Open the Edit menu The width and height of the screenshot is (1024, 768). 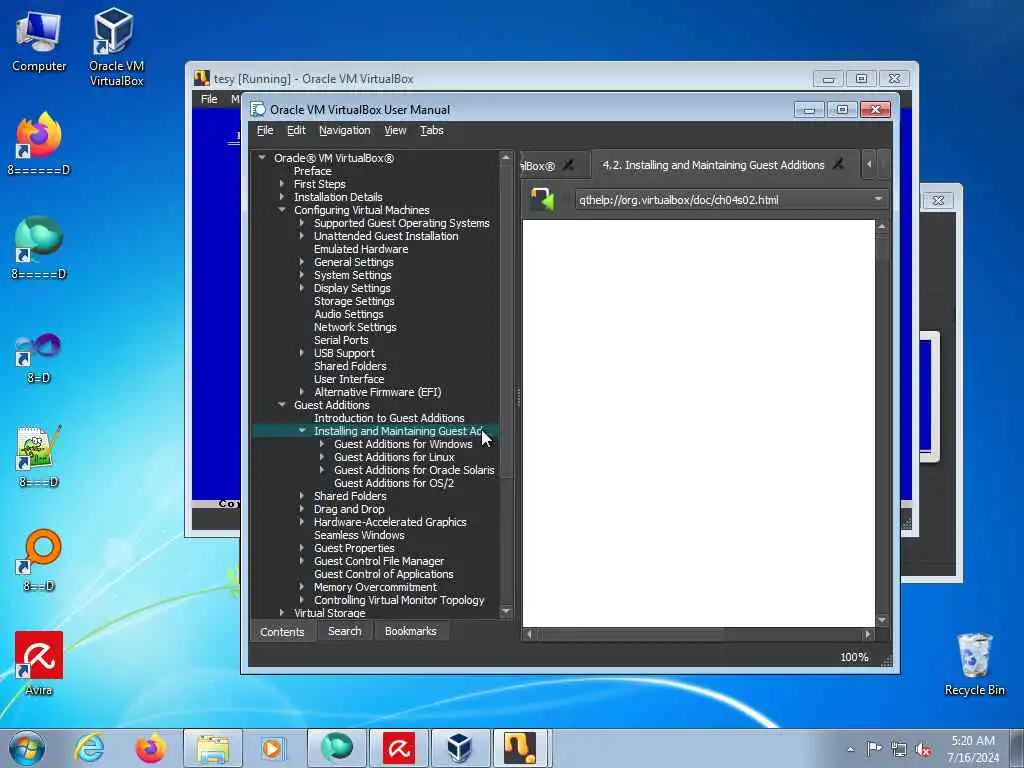(x=296, y=130)
